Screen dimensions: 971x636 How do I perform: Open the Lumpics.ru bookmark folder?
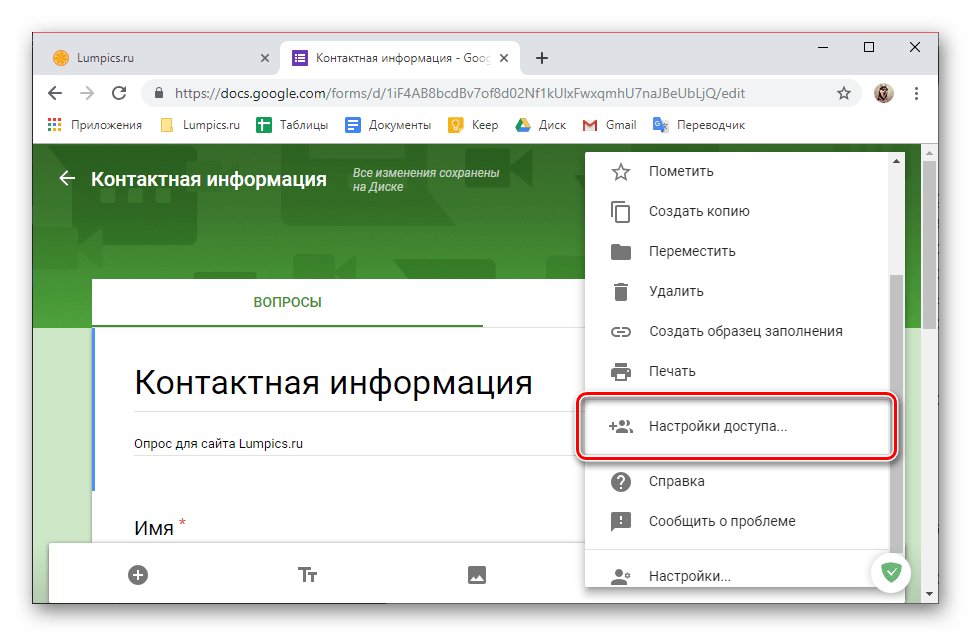coord(200,125)
